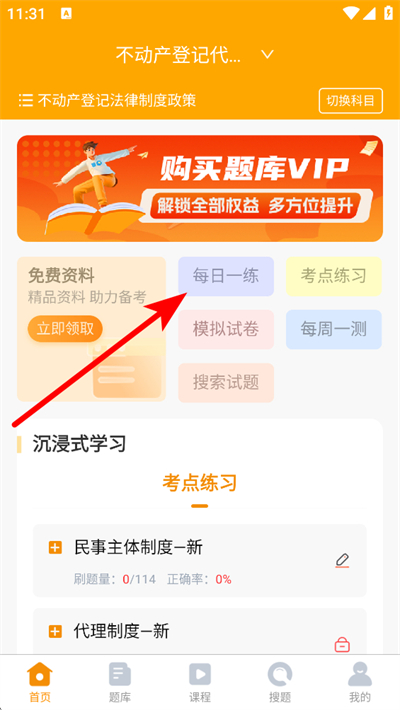Open 我的 profile icon
The width and height of the screenshot is (400, 710).
coord(360,675)
